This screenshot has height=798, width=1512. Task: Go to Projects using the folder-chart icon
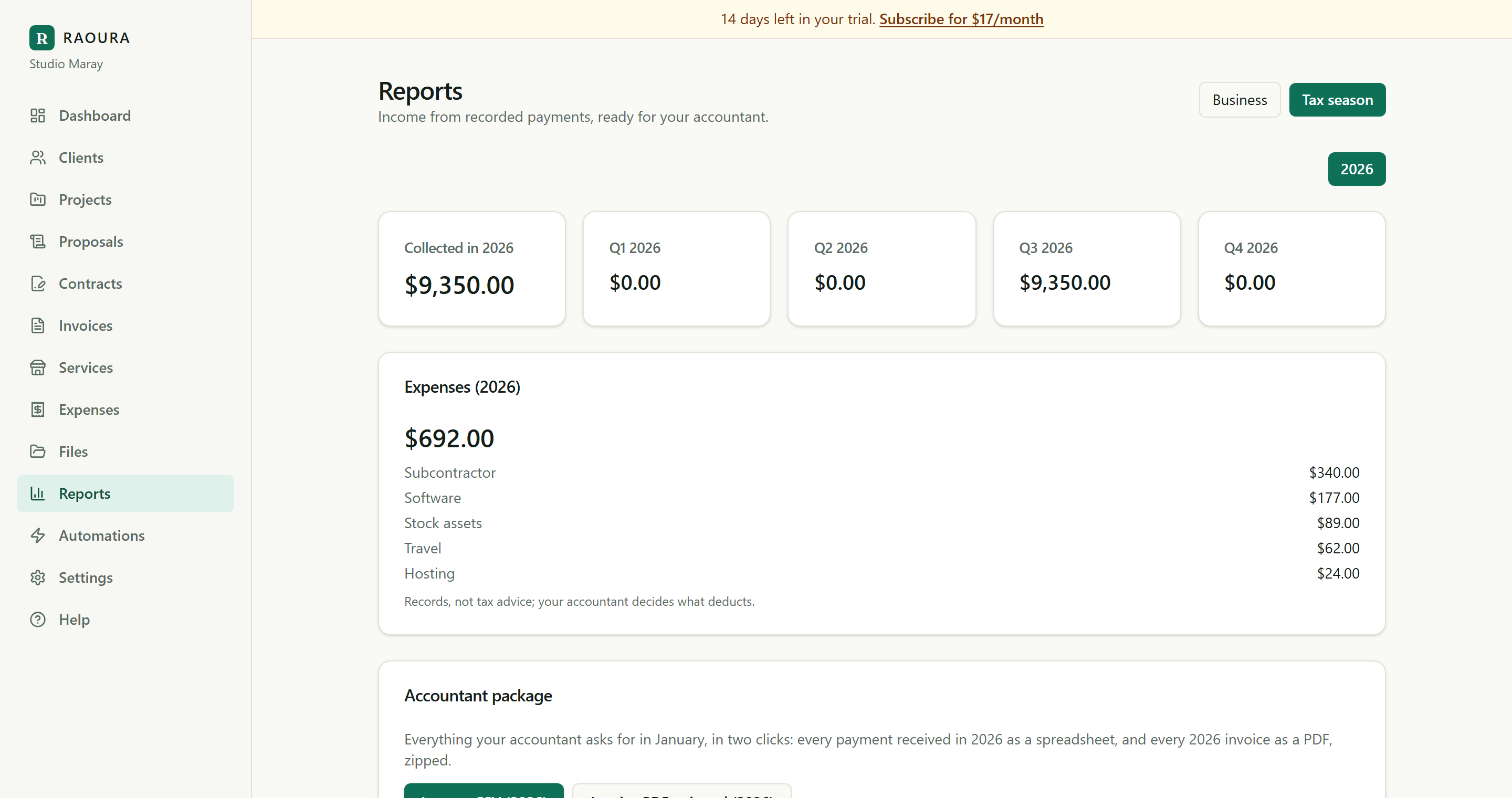[38, 199]
